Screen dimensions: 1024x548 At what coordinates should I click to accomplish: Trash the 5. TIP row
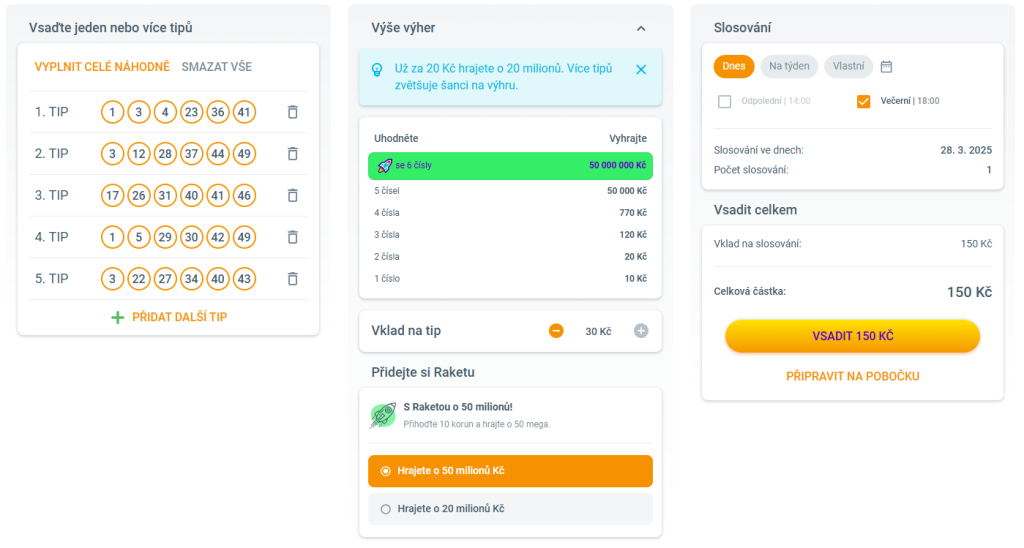coord(292,279)
